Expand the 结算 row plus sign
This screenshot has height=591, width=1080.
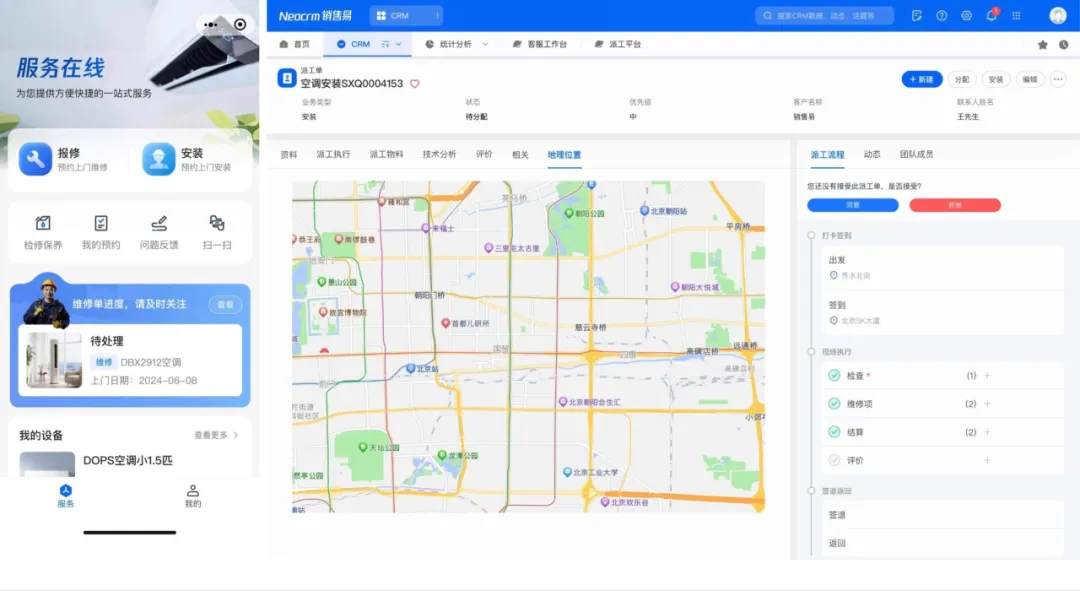[x=987, y=432]
